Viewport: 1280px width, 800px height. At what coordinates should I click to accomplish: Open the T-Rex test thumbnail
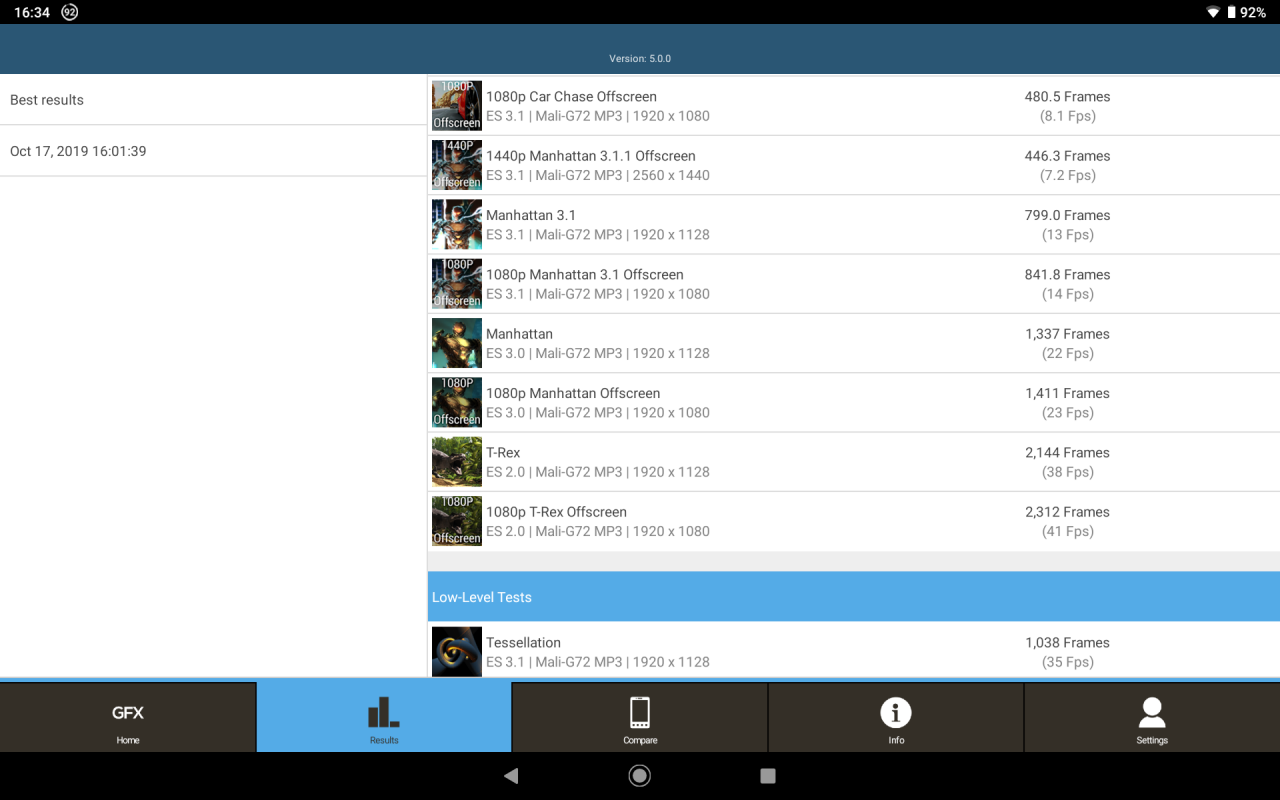(457, 462)
